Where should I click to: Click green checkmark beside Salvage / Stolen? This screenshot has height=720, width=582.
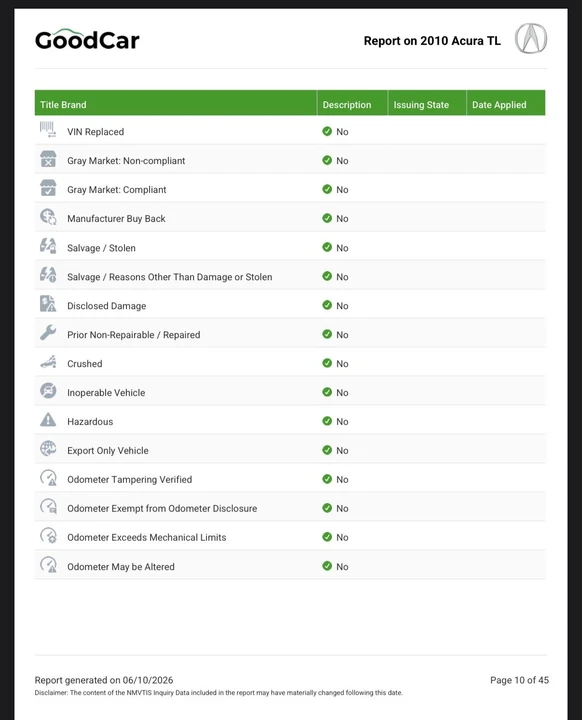327,247
